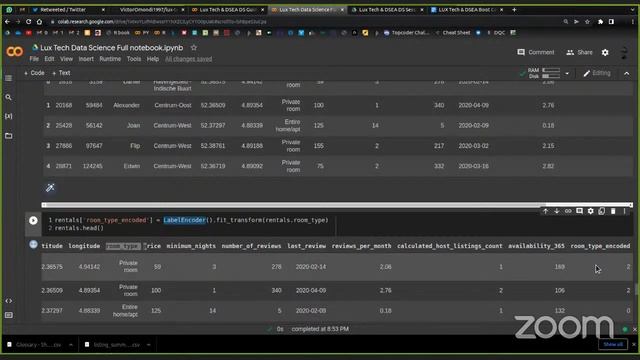Reload the page in browser
Screen dimensions: 640x360
coord(29,22)
